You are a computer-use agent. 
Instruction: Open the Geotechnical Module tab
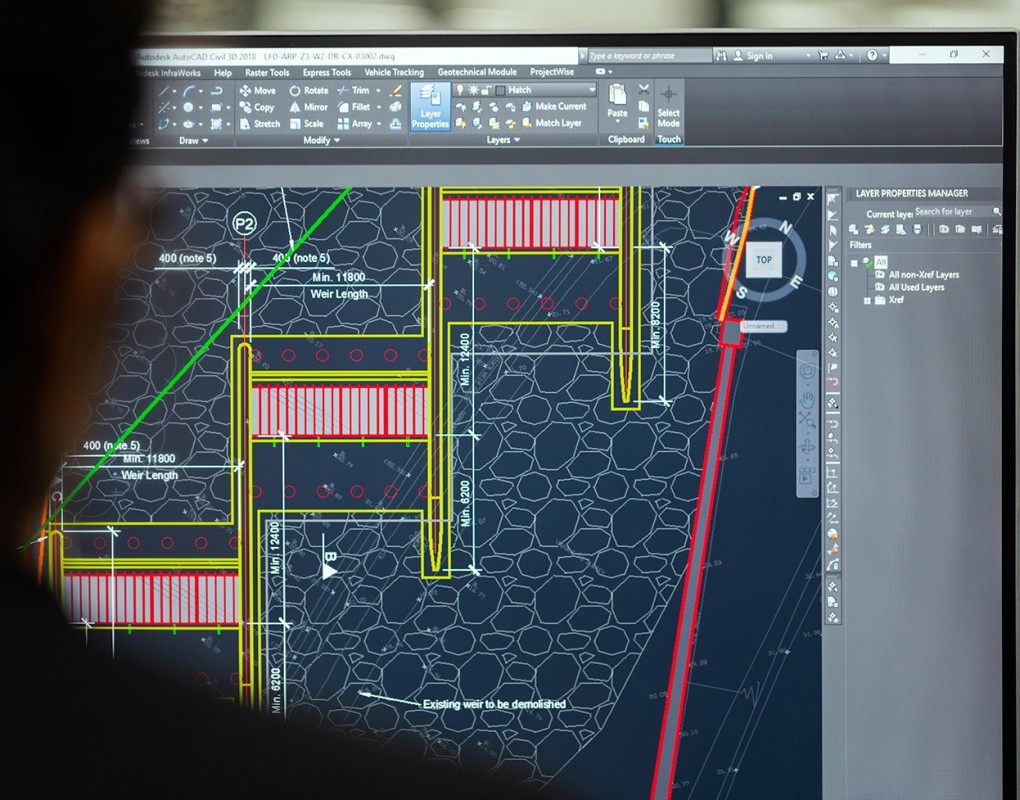[x=477, y=72]
